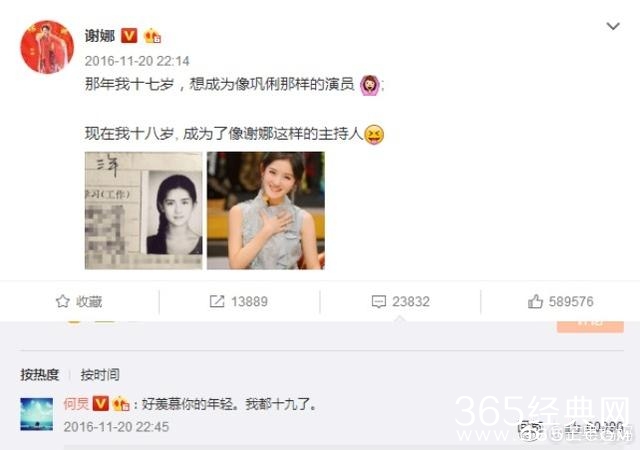This screenshot has width=640, height=450.
Task: Click the orange comment submit button
Action: point(590,326)
